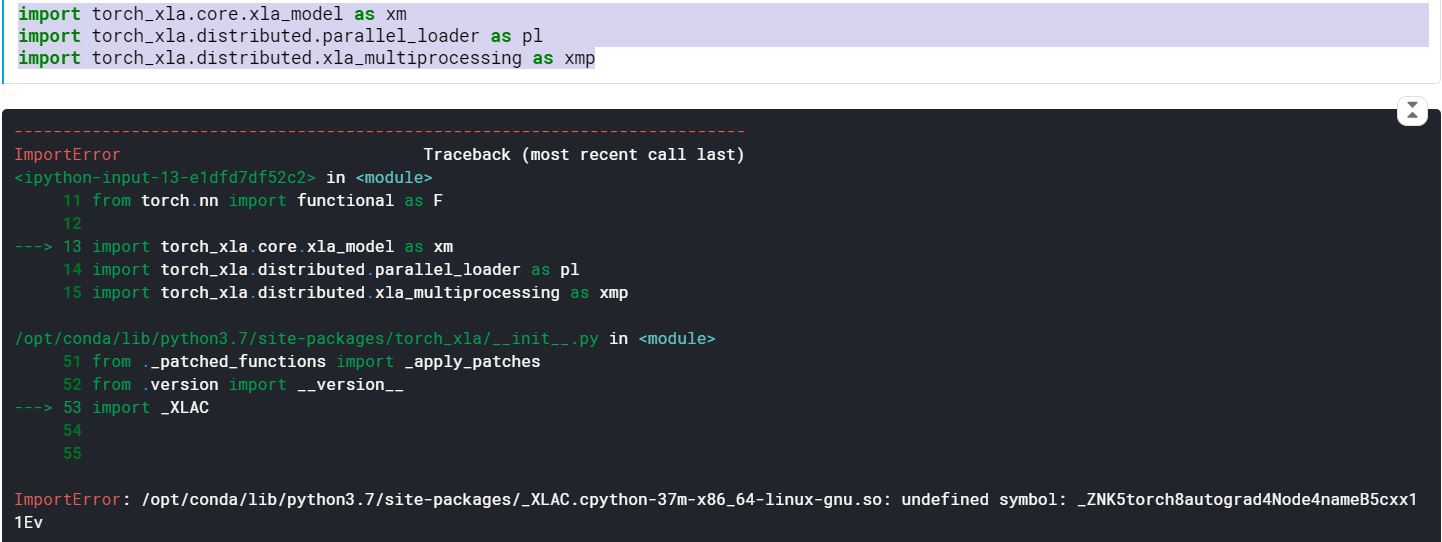The height and width of the screenshot is (542, 1442).
Task: Open the torch_xla/__init__.py file path
Action: pyautogui.click(x=306, y=339)
